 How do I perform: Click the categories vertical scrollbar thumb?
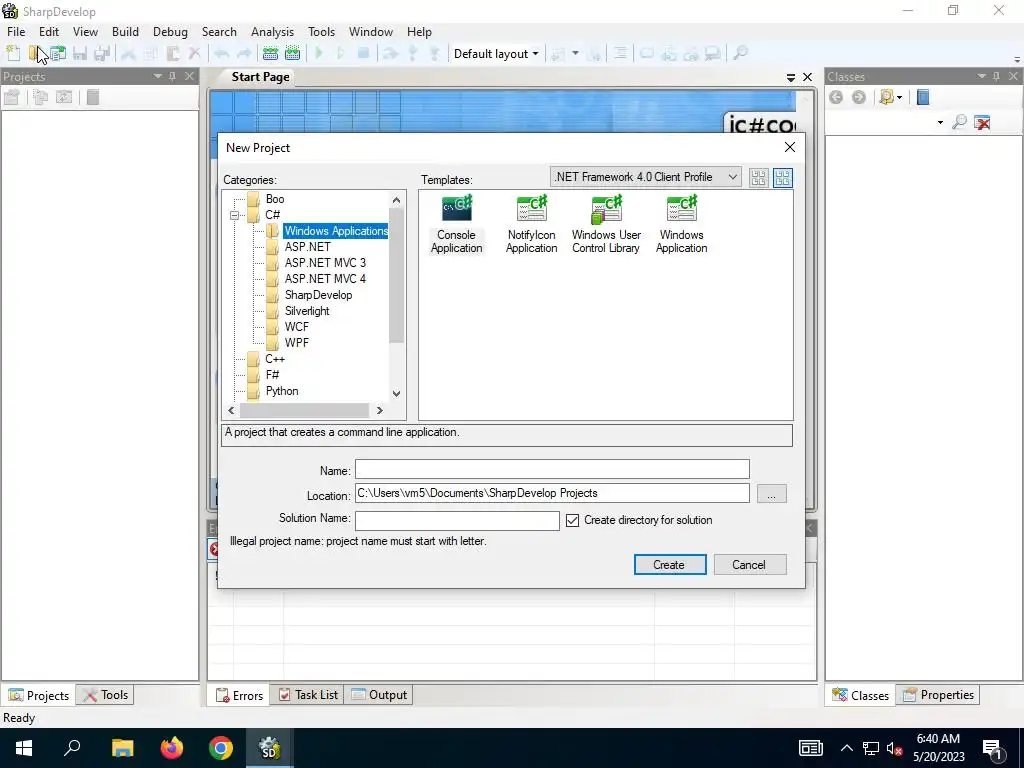pos(396,275)
